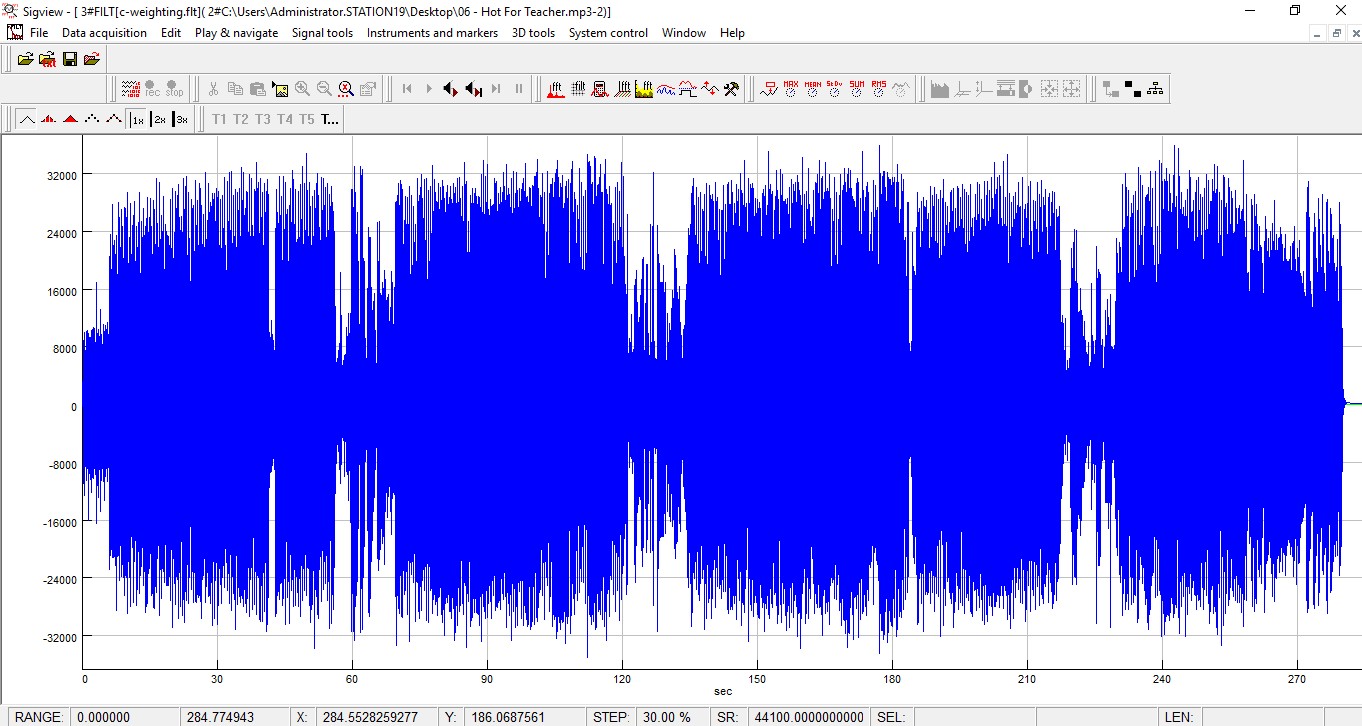Open the data acquisition settings icon

point(131,89)
